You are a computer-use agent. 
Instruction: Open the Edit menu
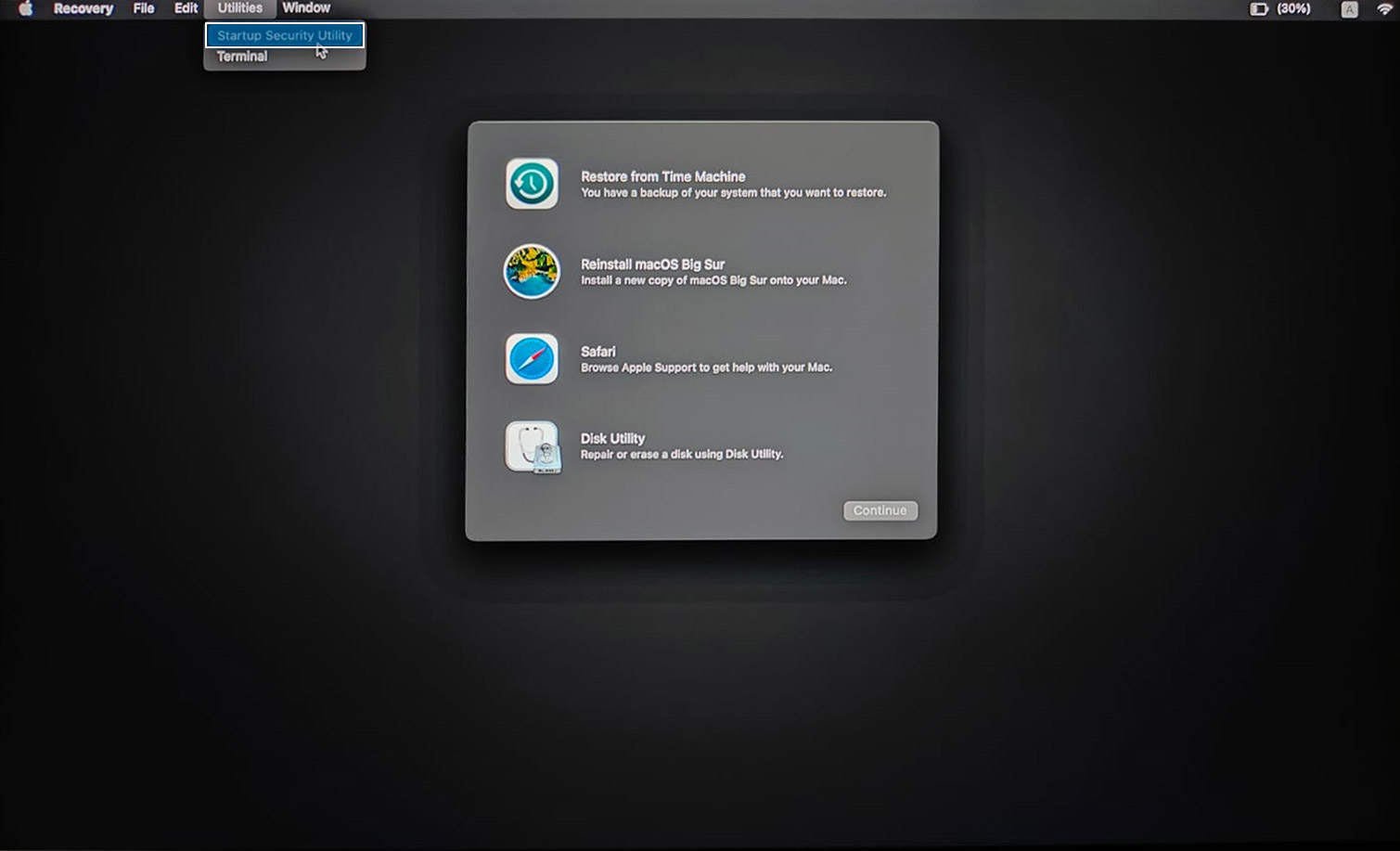(x=186, y=8)
